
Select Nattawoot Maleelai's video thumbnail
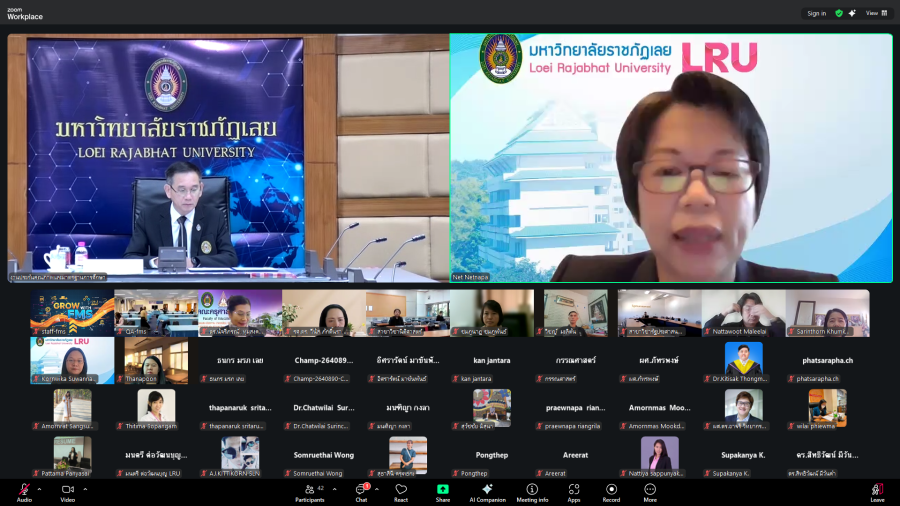point(742,313)
